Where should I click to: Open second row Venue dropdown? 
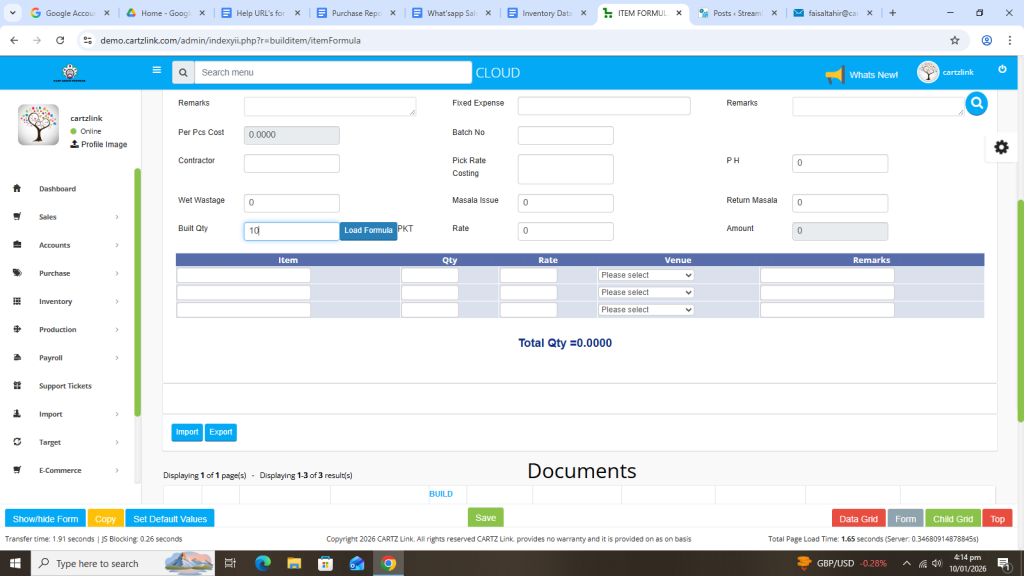[x=645, y=292]
